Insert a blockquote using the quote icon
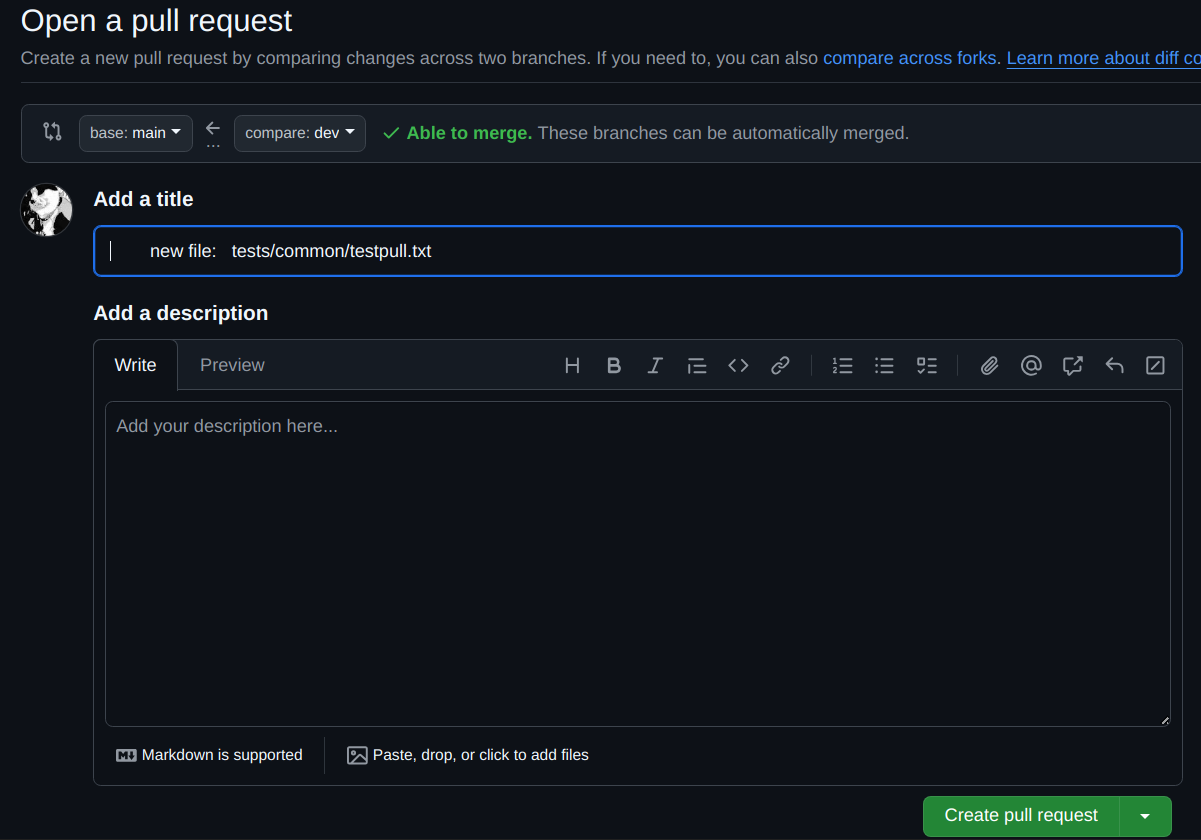The image size is (1201, 840). click(697, 365)
